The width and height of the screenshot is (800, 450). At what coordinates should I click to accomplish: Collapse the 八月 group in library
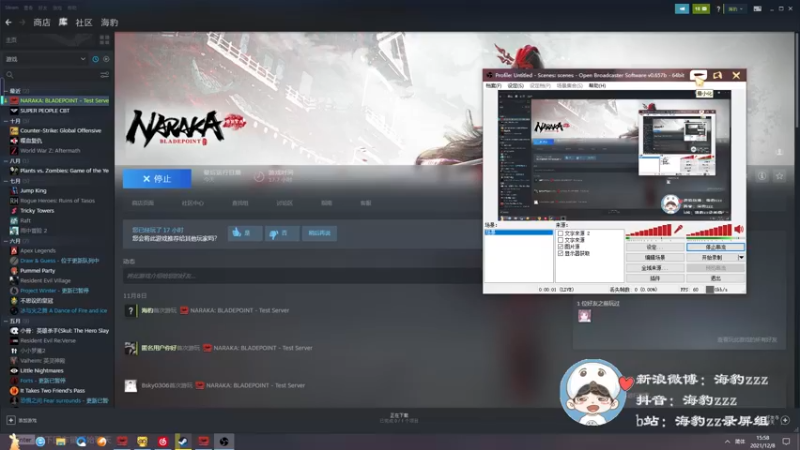point(6,161)
